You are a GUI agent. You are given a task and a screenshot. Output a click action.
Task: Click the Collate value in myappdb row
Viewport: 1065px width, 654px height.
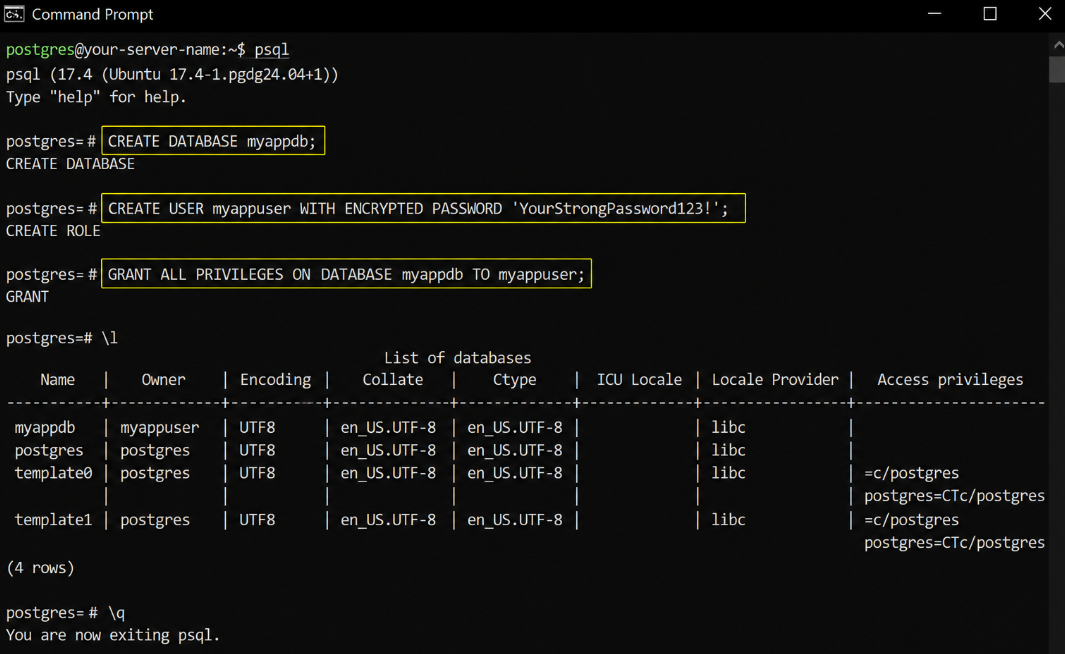pos(389,428)
